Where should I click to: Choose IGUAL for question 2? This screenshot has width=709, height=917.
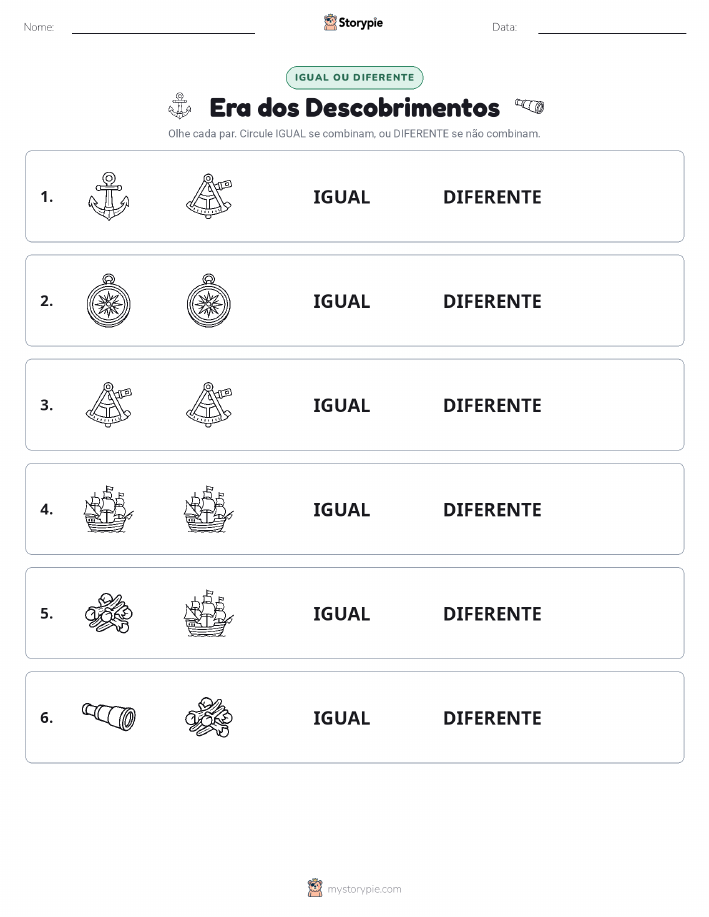(342, 301)
